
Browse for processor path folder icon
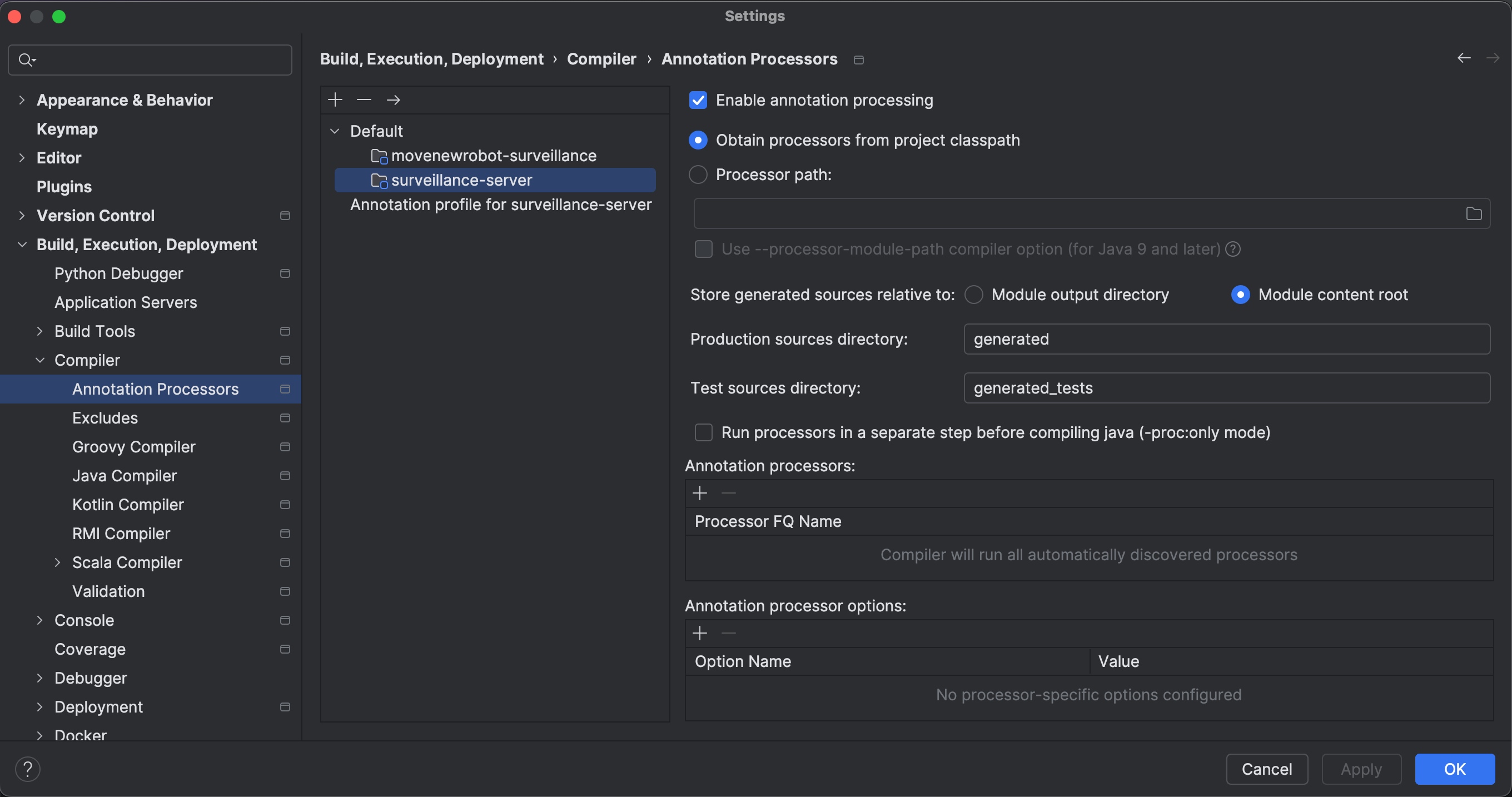click(x=1473, y=213)
